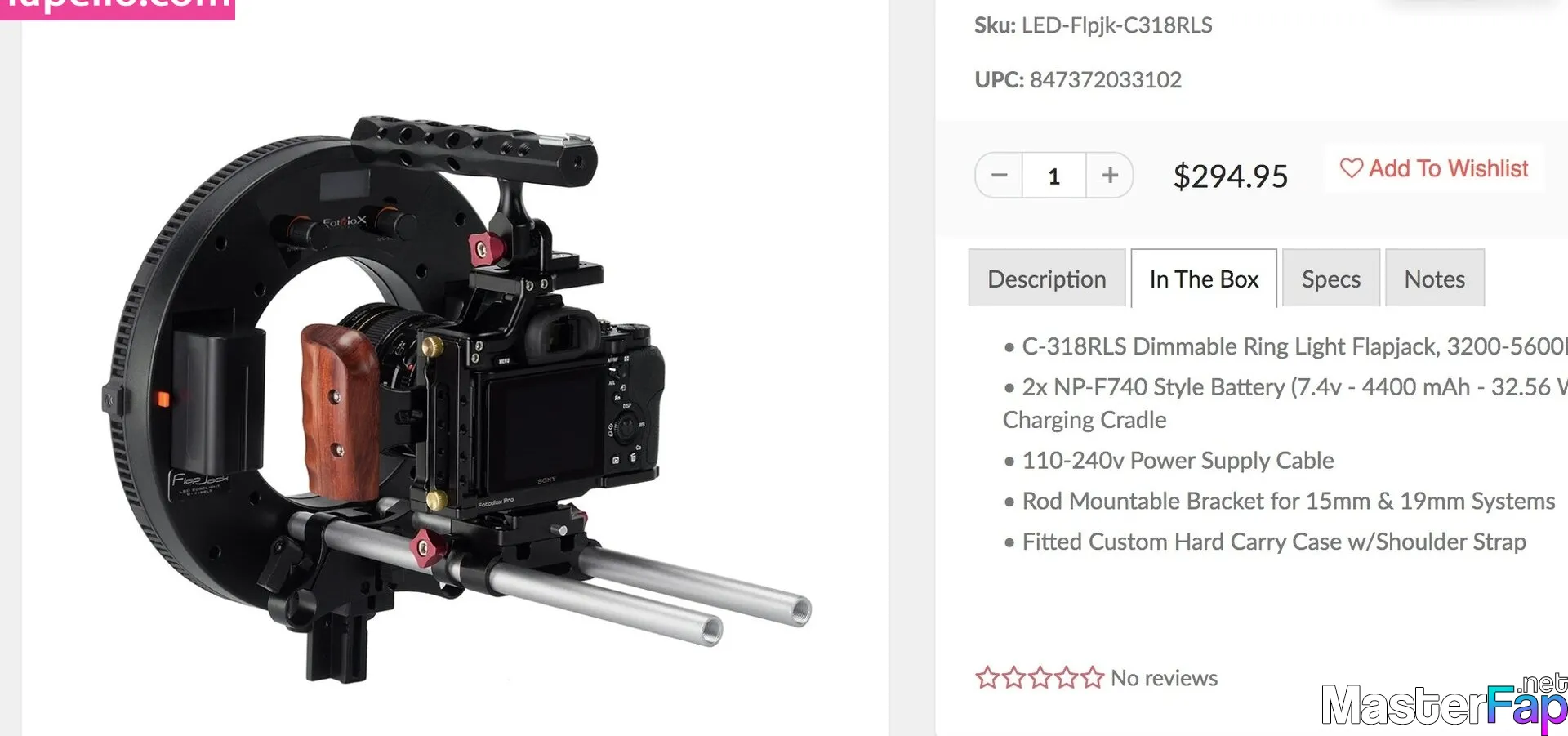Click the fourth review star
Viewport: 1568px width, 736px height.
(x=1066, y=678)
